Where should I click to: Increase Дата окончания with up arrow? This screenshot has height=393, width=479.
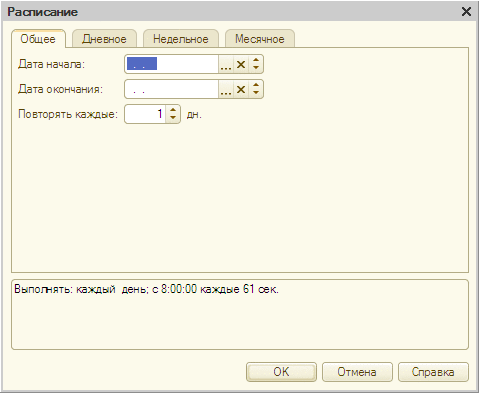[x=256, y=85]
